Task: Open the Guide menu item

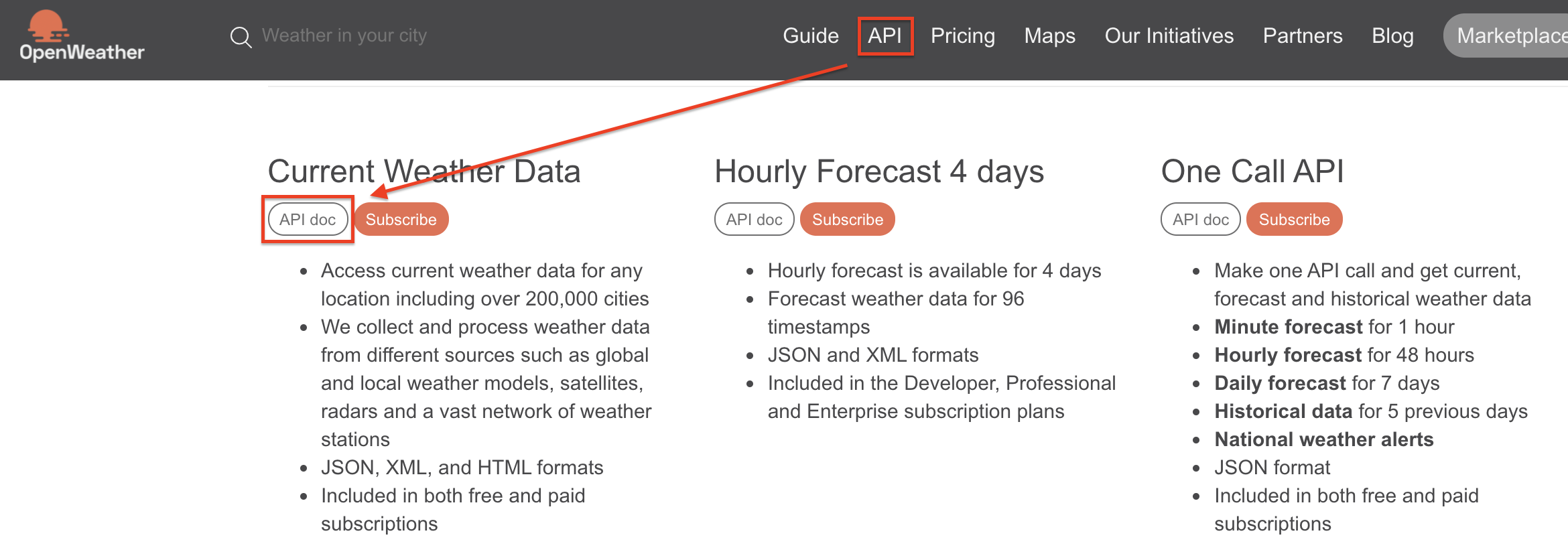Action: tap(811, 36)
